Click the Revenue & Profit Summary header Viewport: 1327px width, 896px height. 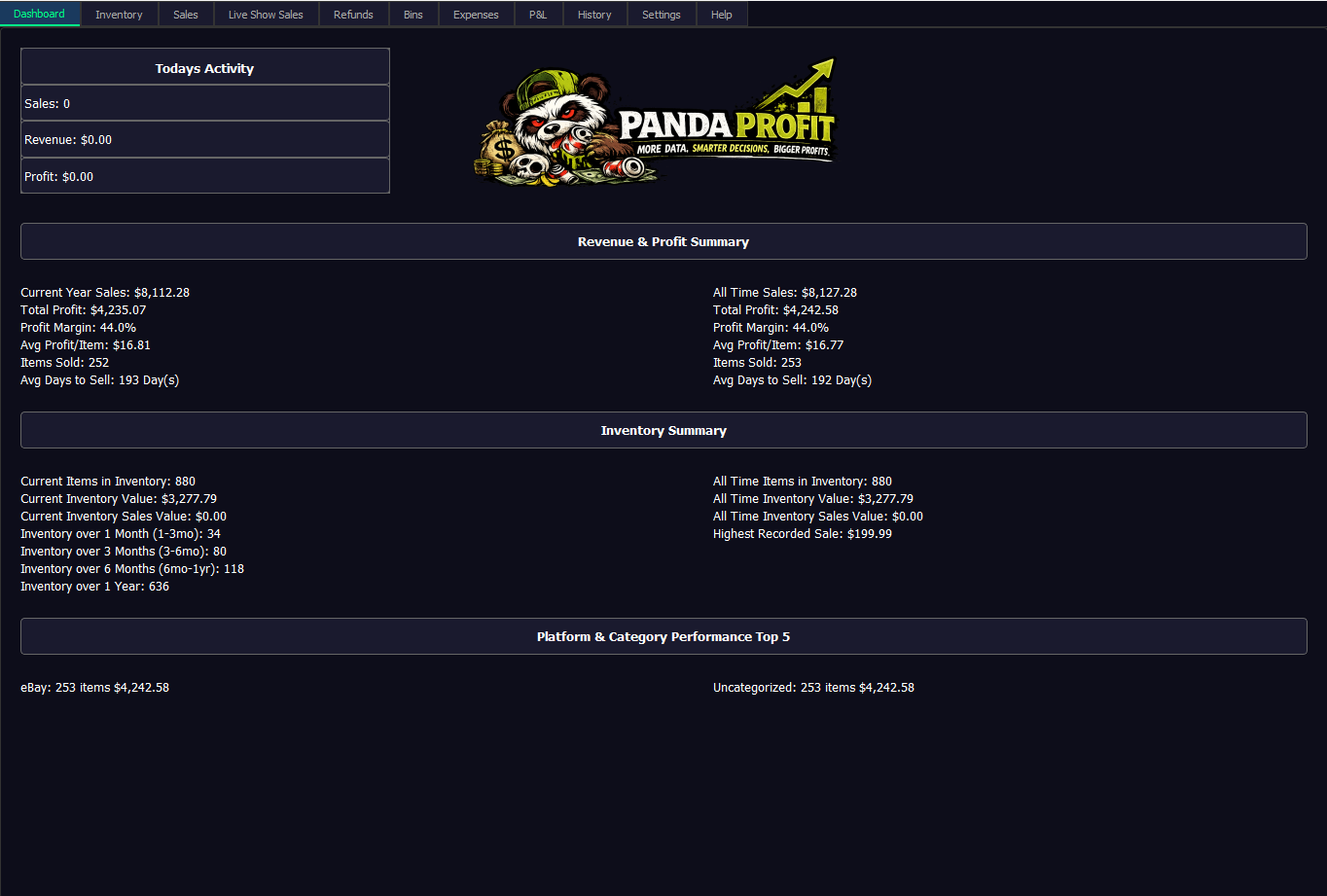tap(663, 241)
